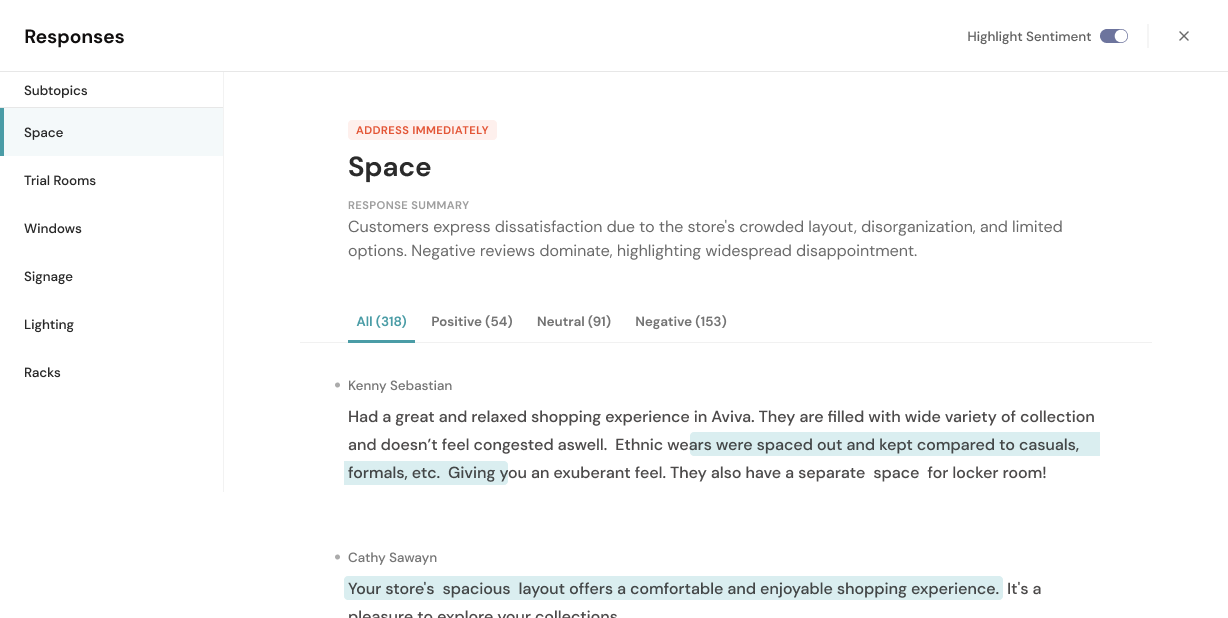This screenshot has width=1228, height=618.
Task: View the Negative (153) responses tab
Action: tap(680, 321)
